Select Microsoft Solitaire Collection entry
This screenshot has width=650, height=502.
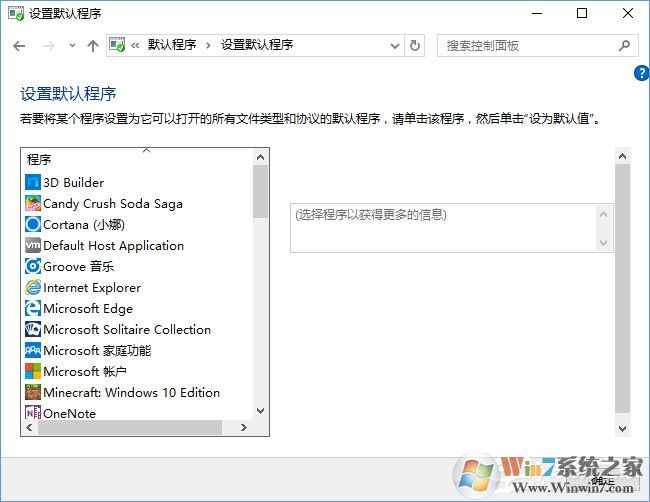127,330
